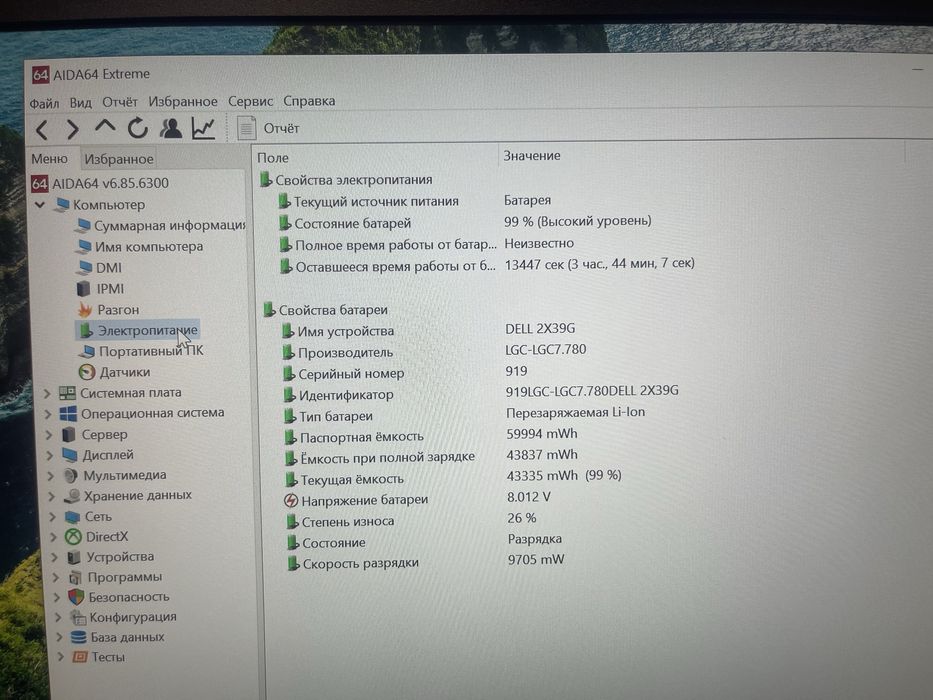Select the Имя устройства row

[x=338, y=332]
